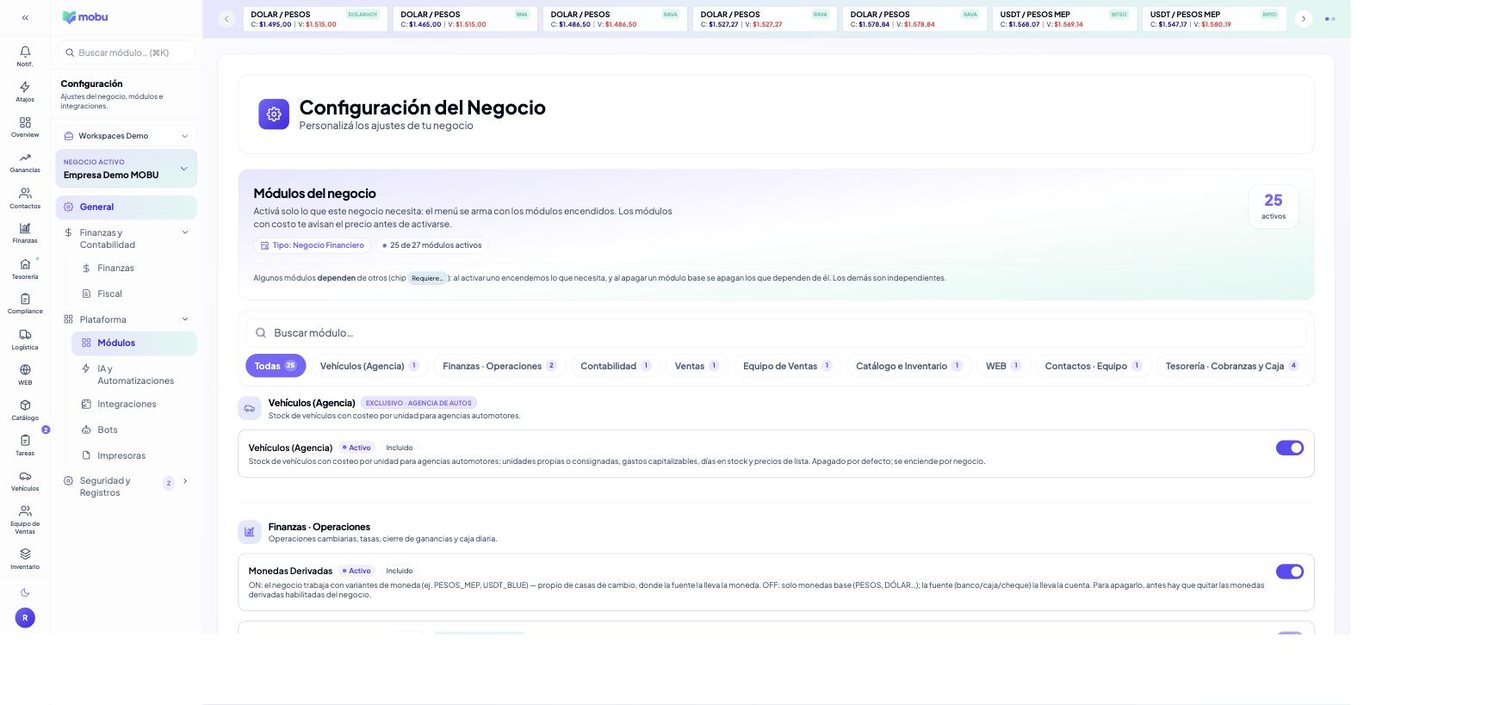The width and height of the screenshot is (1500, 705).
Task: Focus the main Buscar módulo search box
Action: 776,333
